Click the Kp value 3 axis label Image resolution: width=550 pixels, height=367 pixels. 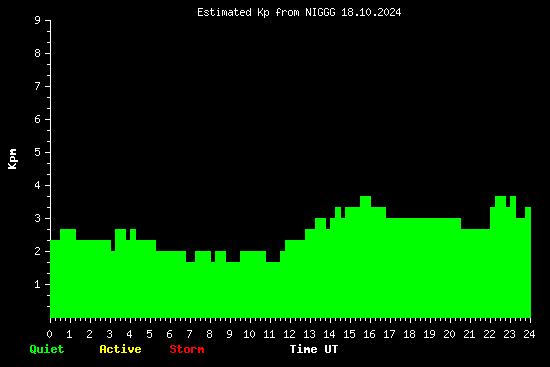pos(38,218)
